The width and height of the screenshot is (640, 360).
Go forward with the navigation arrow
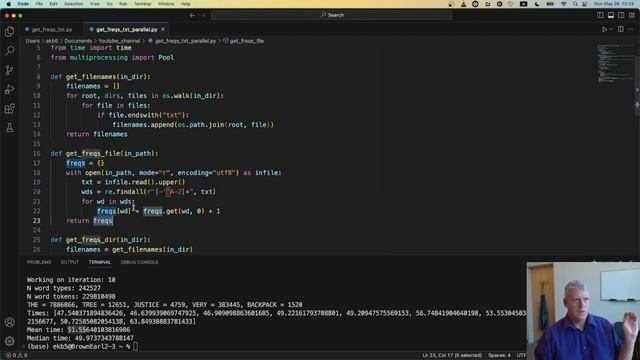pyautogui.click(x=203, y=15)
